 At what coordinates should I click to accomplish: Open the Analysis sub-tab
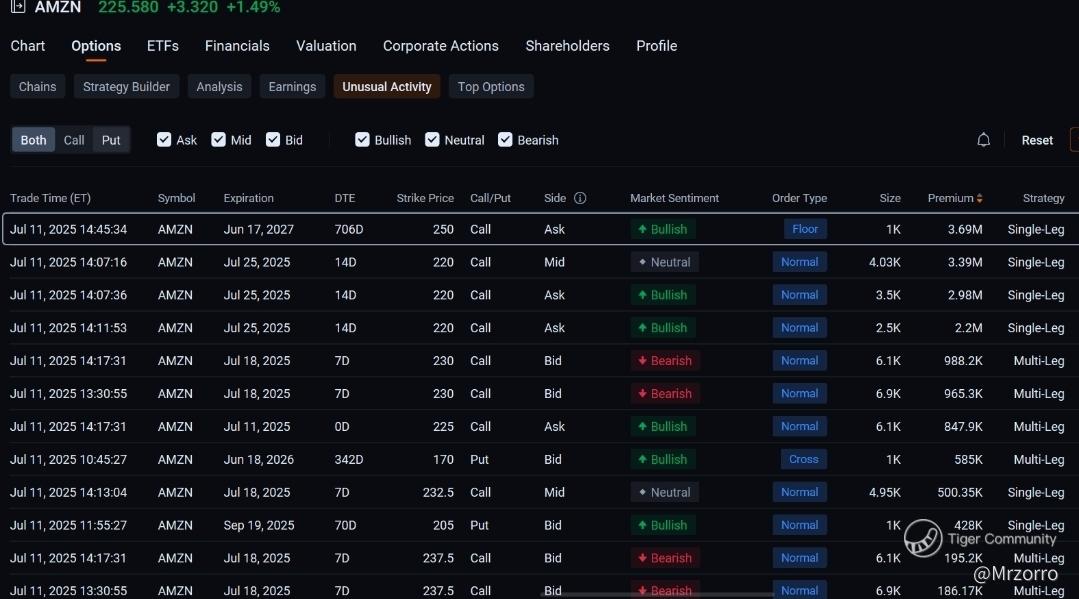[219, 87]
